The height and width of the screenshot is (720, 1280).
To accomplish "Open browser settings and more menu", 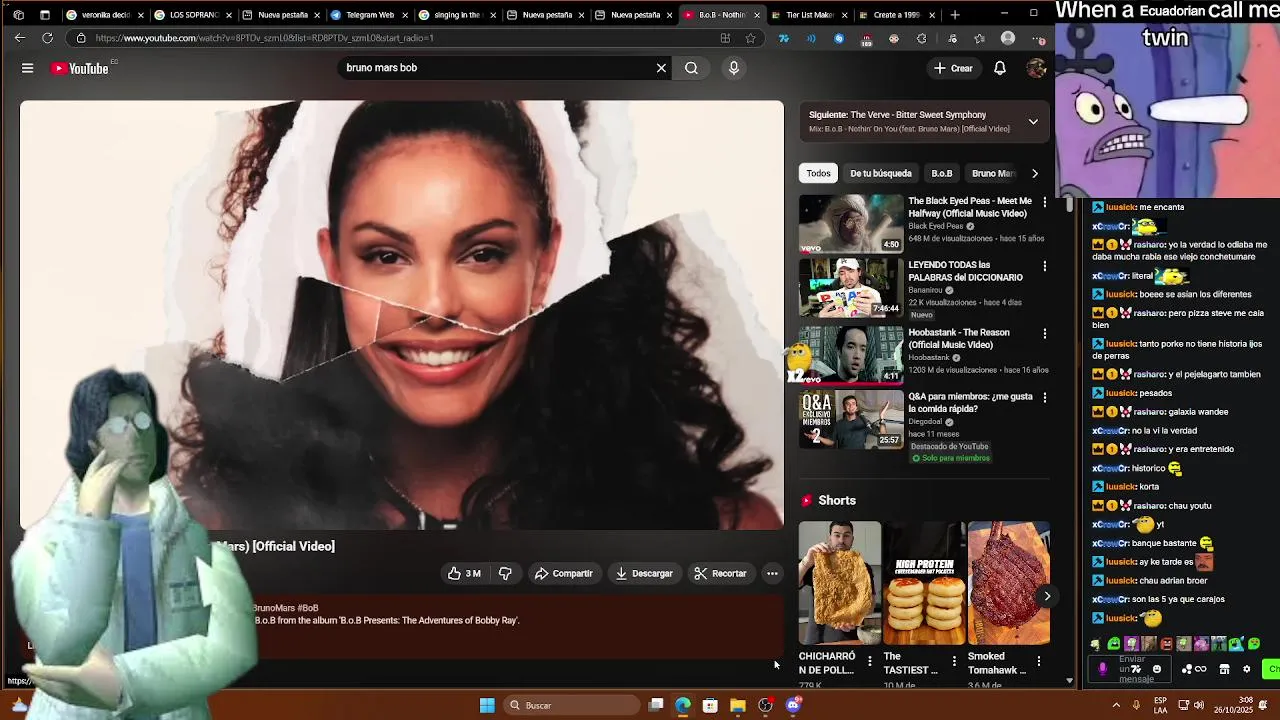I will 1040,38.
